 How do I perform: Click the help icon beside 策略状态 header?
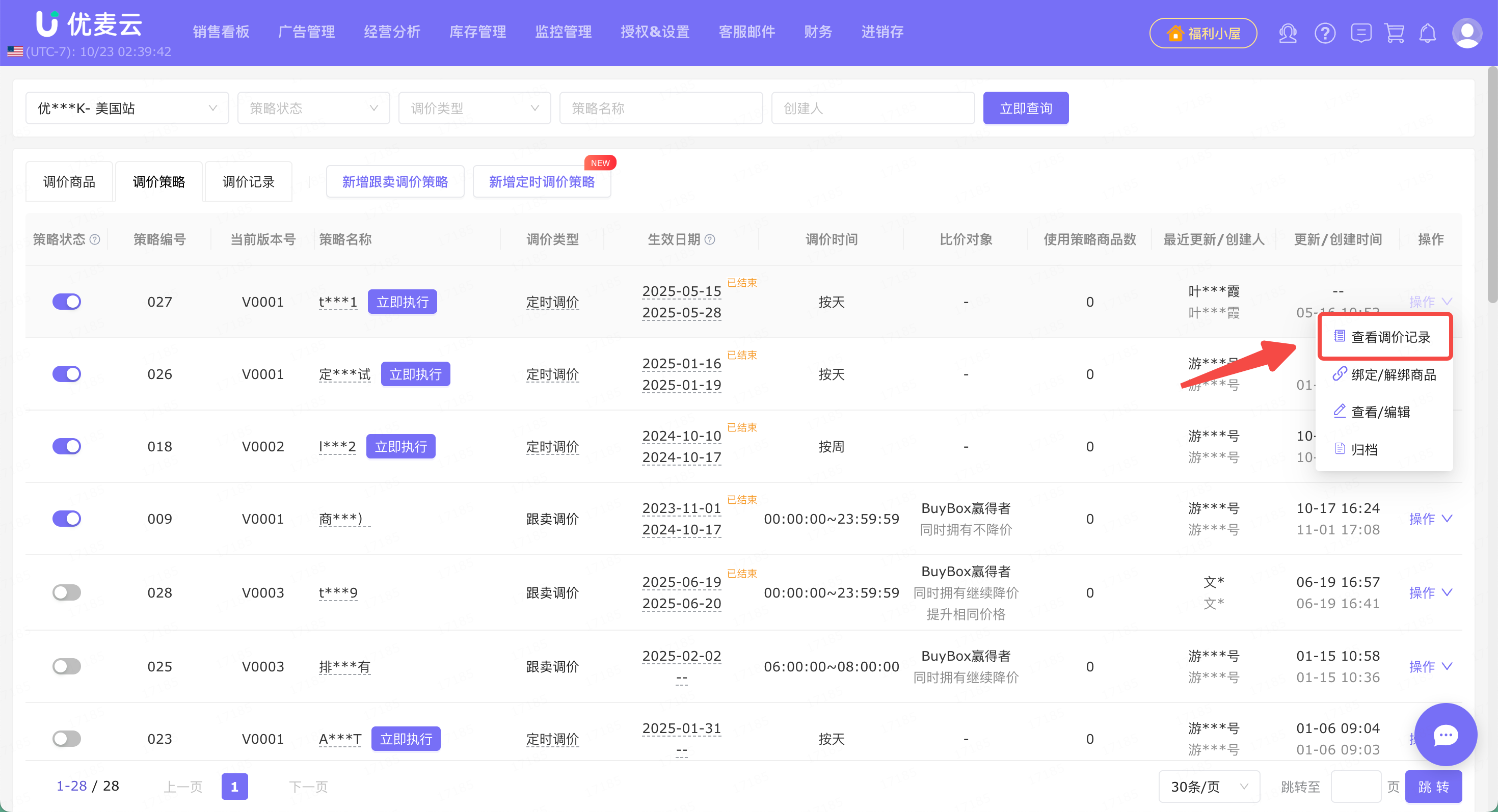(95, 239)
